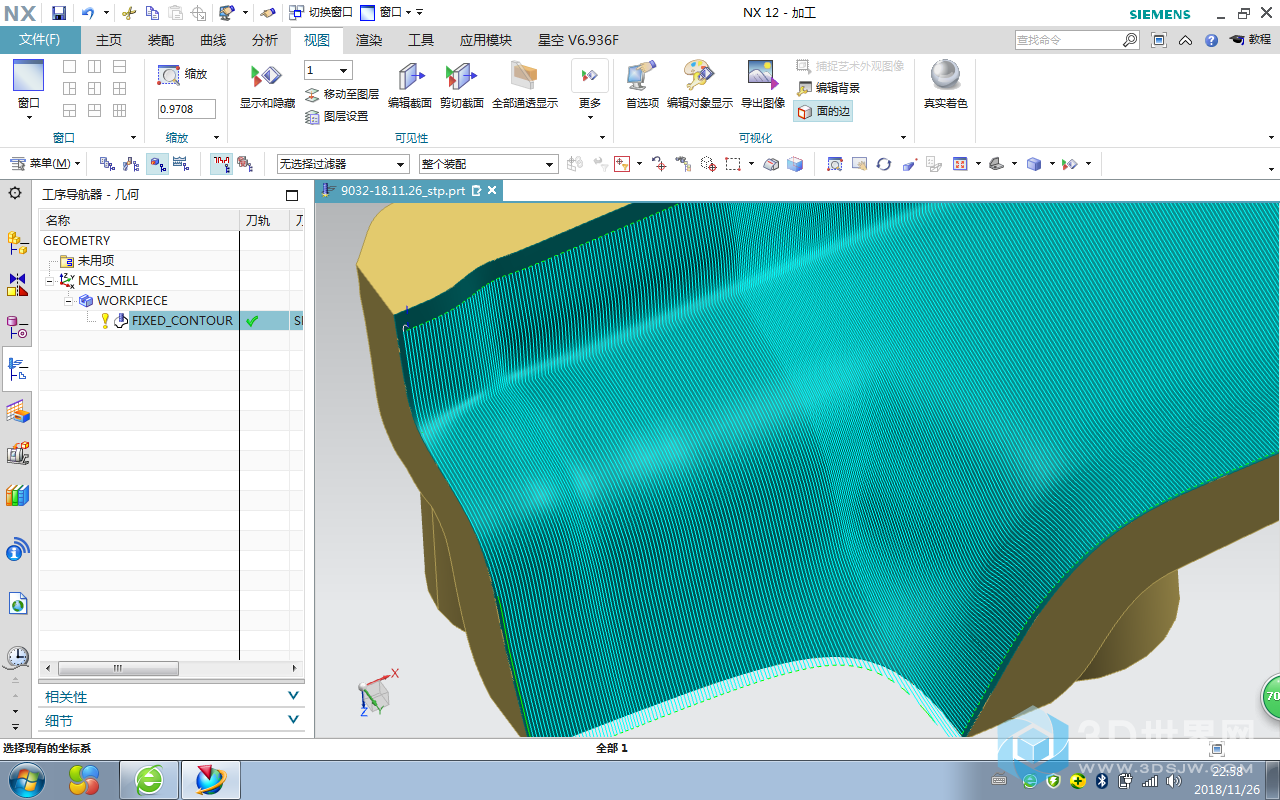Click the Windows Start button
The width and height of the screenshot is (1280, 800).
coord(25,779)
